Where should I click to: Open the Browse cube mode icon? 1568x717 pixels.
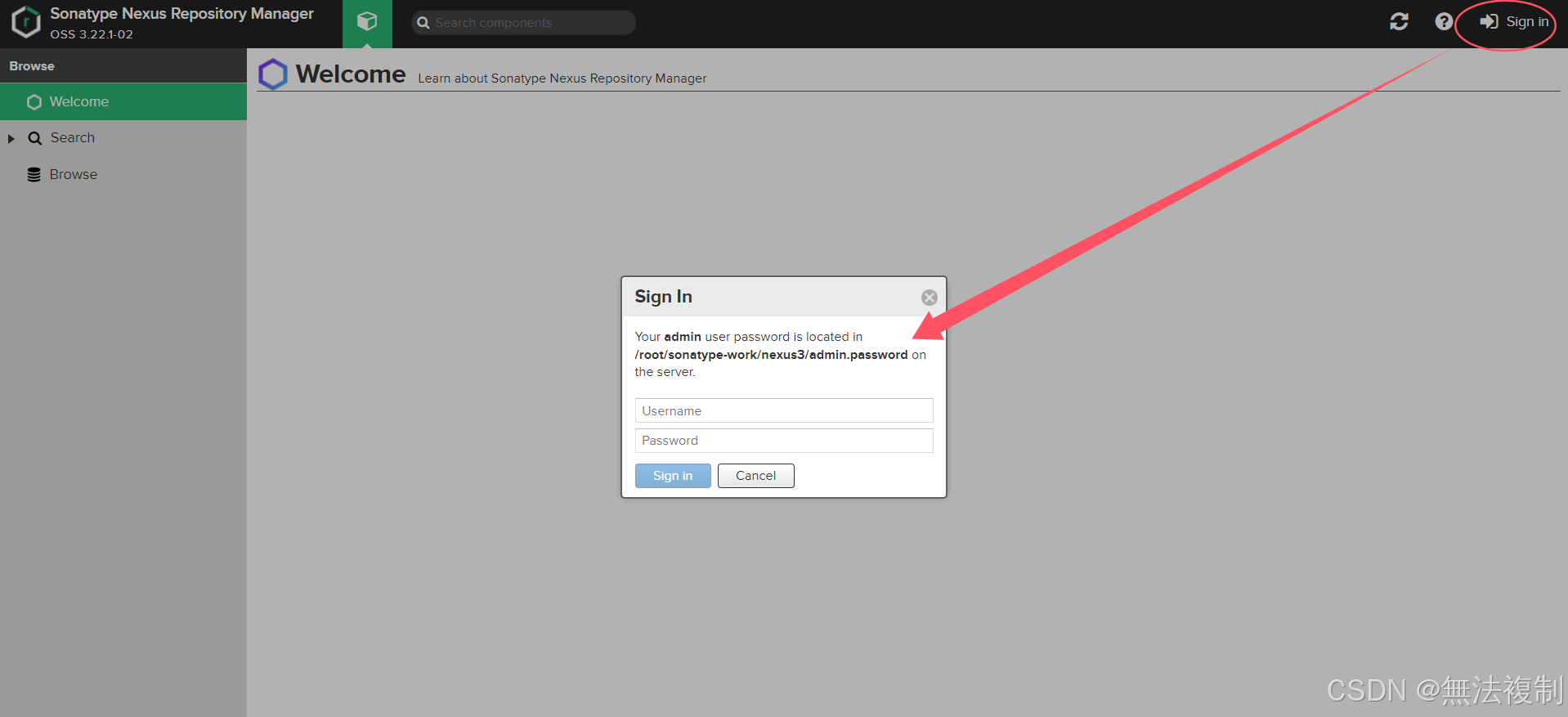point(367,22)
